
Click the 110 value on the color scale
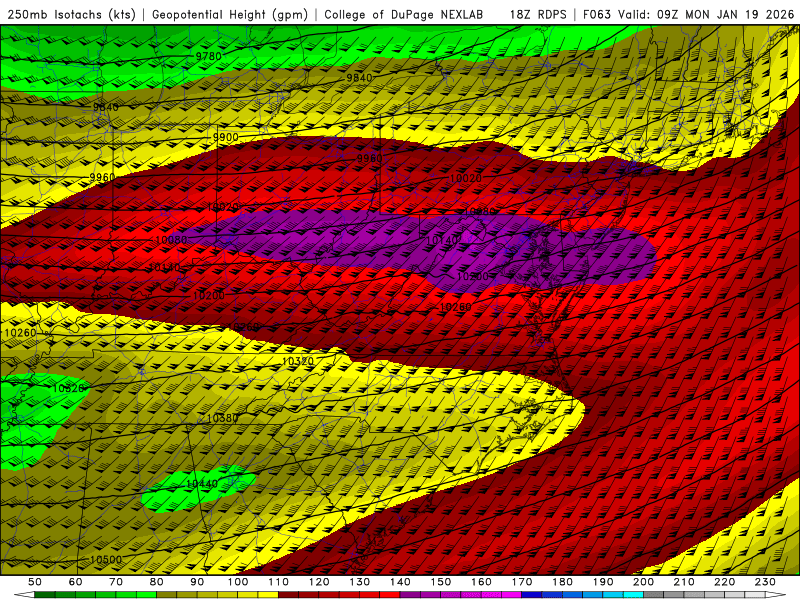pos(279,582)
